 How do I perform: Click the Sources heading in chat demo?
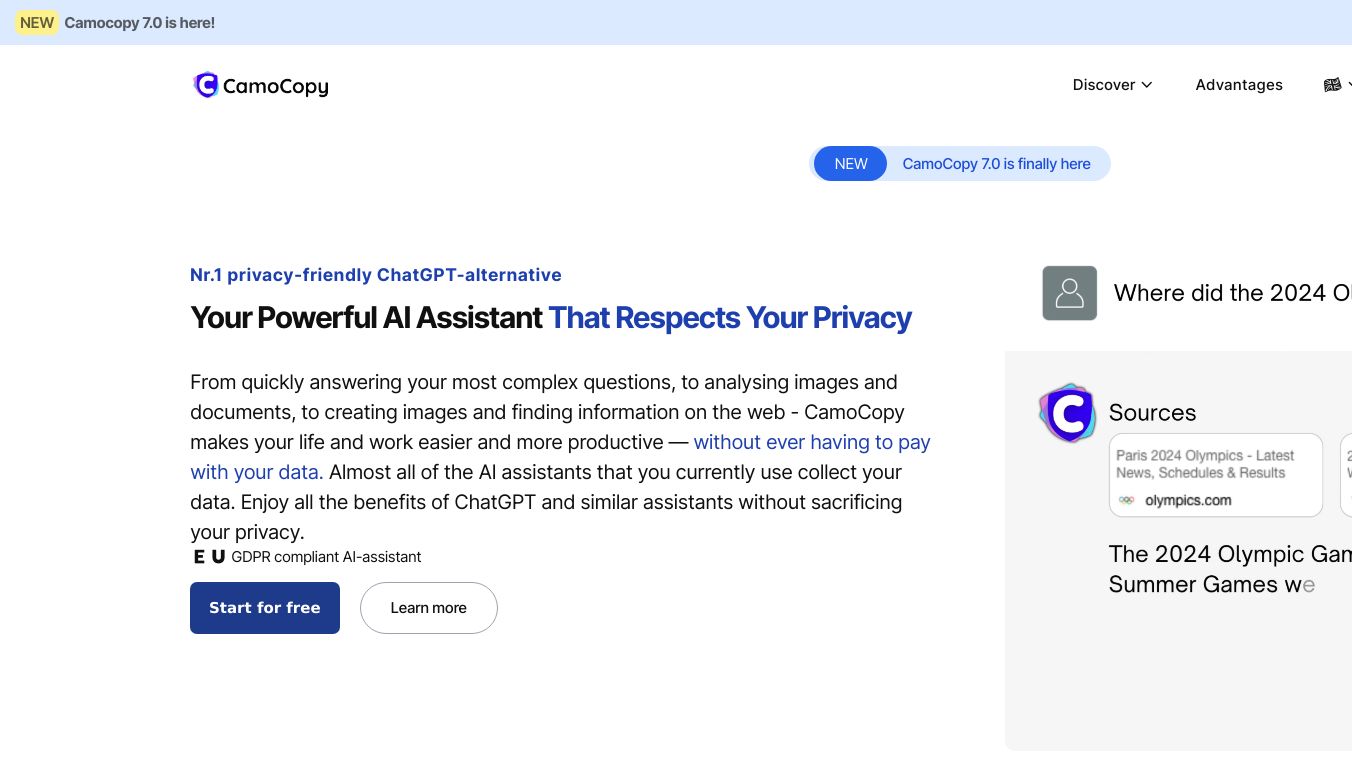point(1152,413)
